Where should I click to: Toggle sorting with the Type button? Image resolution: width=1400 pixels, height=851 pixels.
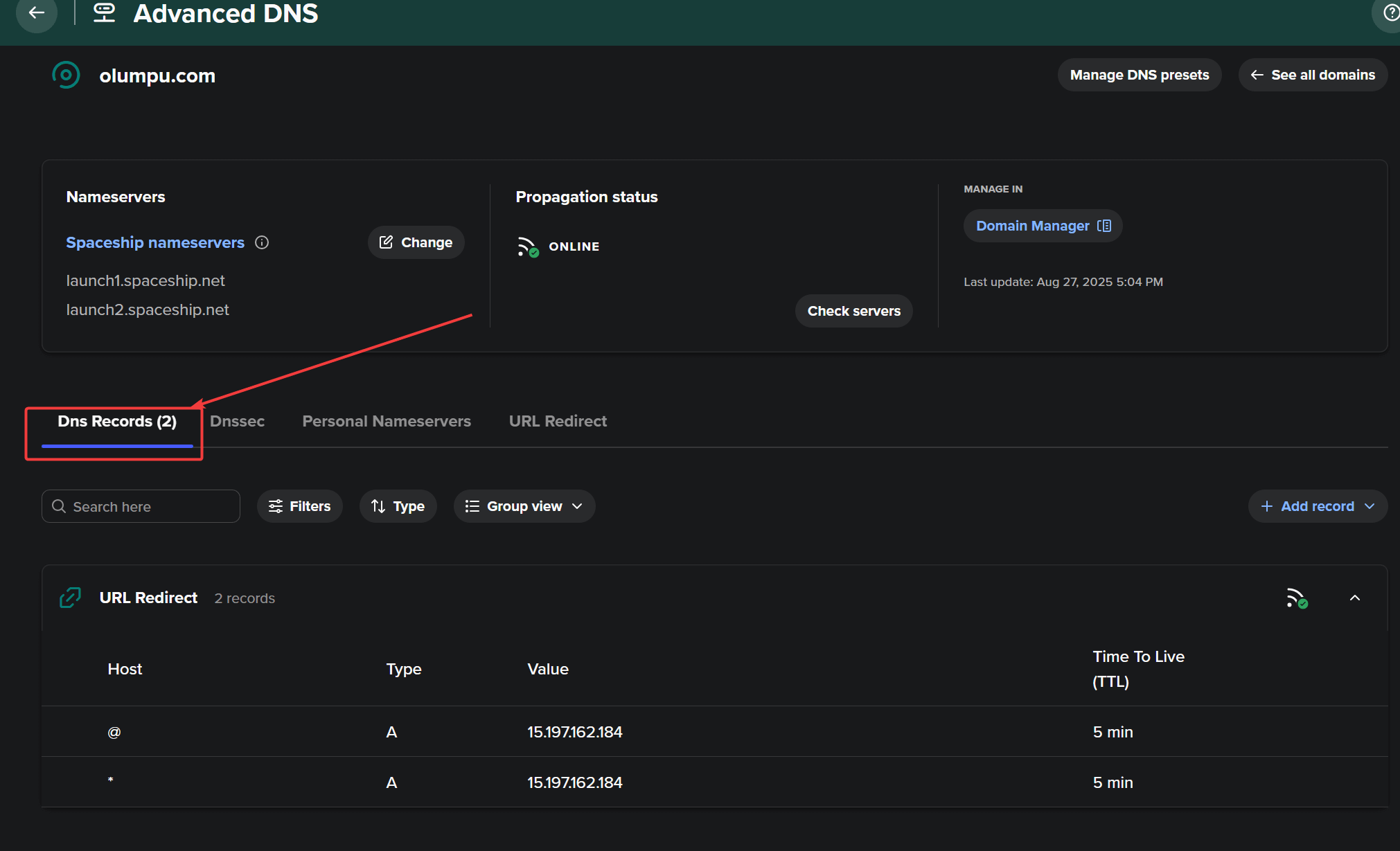coord(398,506)
